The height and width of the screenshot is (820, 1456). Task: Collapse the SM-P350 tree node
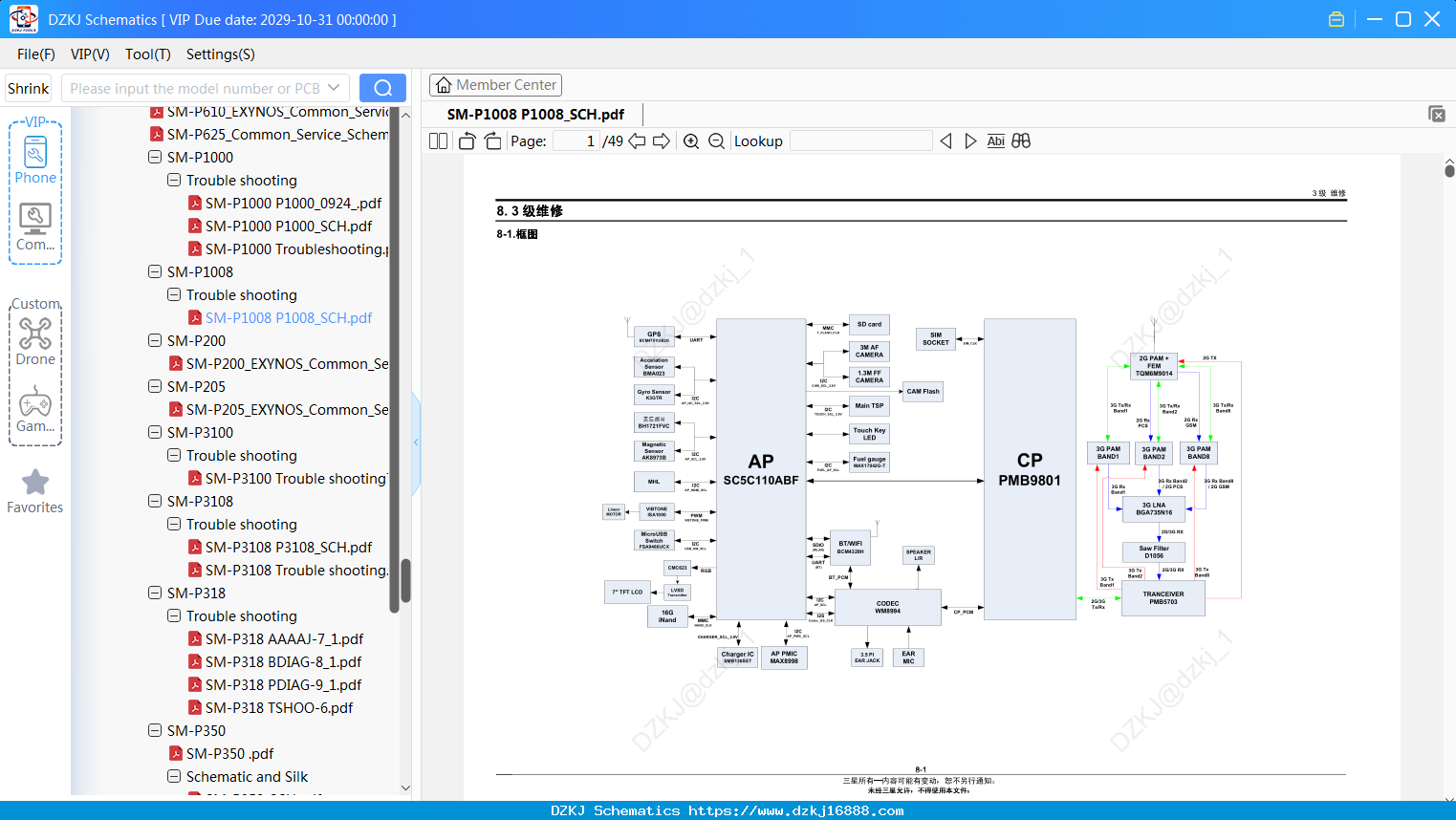pyautogui.click(x=155, y=730)
